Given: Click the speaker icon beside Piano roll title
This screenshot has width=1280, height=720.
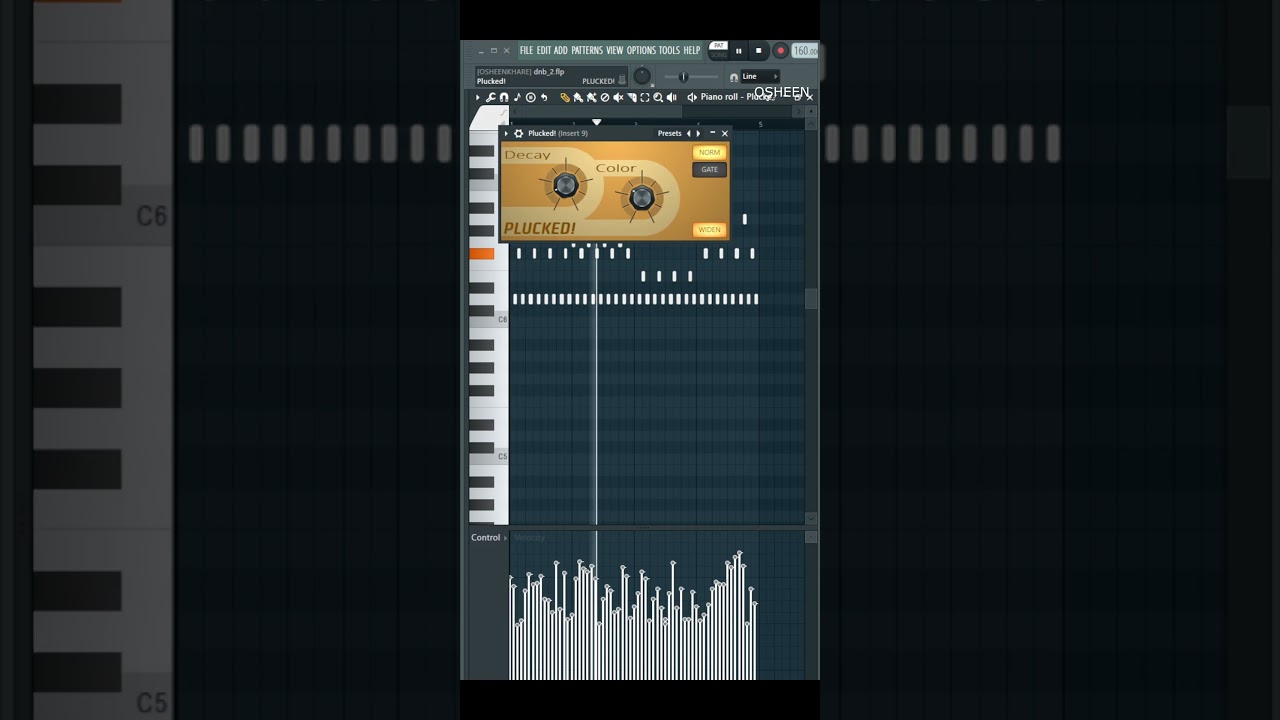Looking at the screenshot, I should 692,97.
